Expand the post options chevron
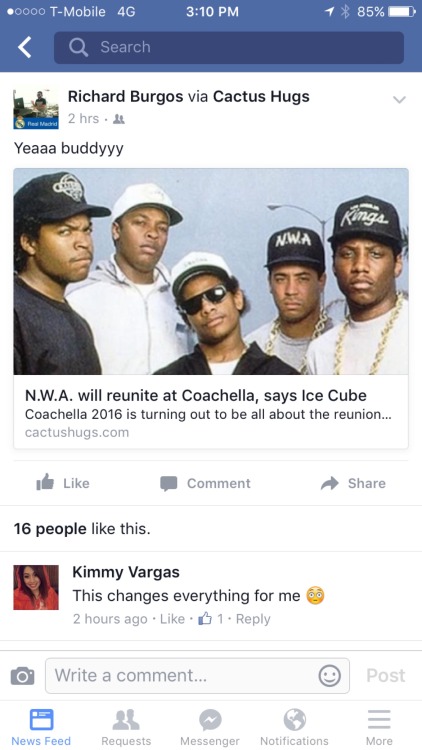The image size is (422, 750). click(x=399, y=99)
